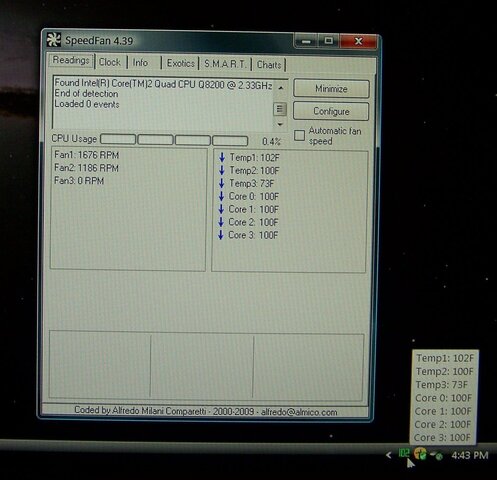This screenshot has width=497, height=480.
Task: Click the log scrollbar up arrow
Action: 281,88
